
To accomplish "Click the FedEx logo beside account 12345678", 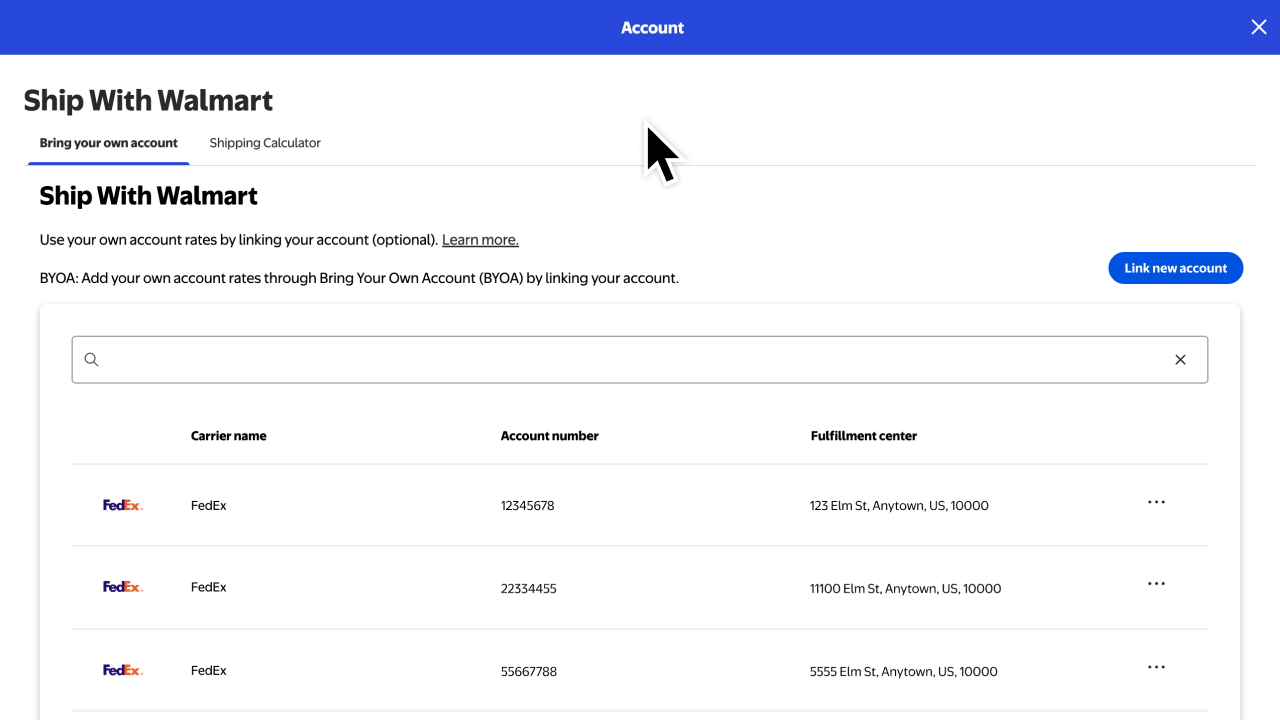I will (122, 505).
